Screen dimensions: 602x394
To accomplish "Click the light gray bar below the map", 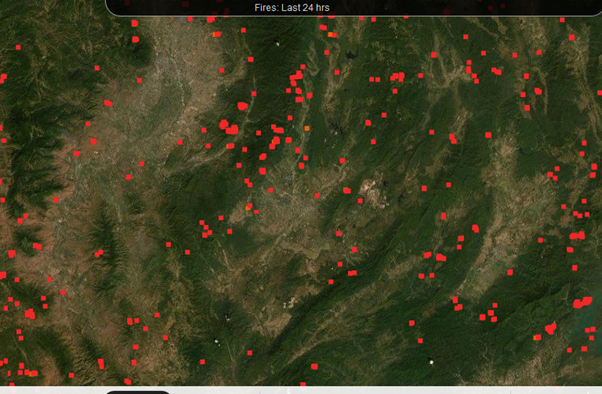I will pyautogui.click(x=301, y=390).
